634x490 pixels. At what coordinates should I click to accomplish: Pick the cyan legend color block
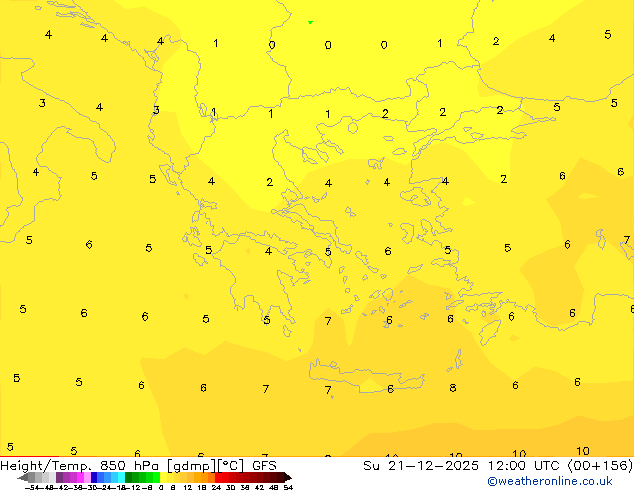point(121,477)
